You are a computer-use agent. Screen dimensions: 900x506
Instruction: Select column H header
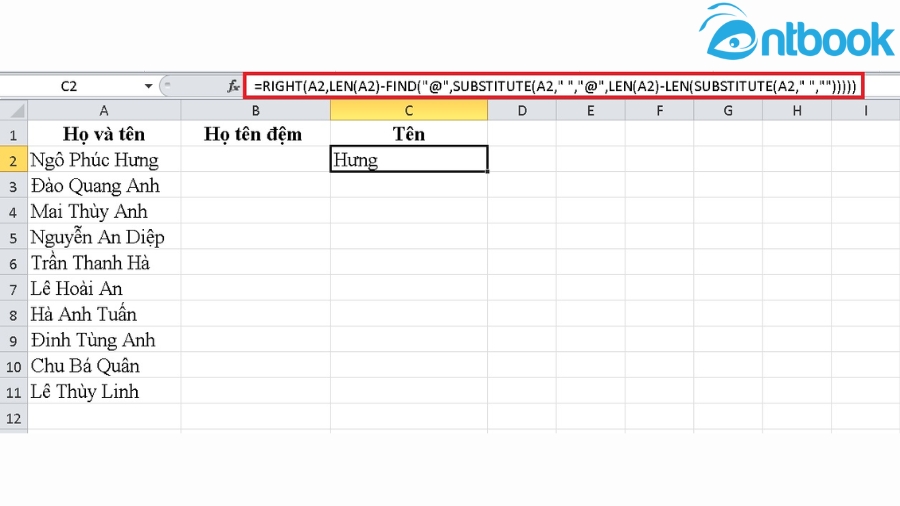(x=797, y=110)
